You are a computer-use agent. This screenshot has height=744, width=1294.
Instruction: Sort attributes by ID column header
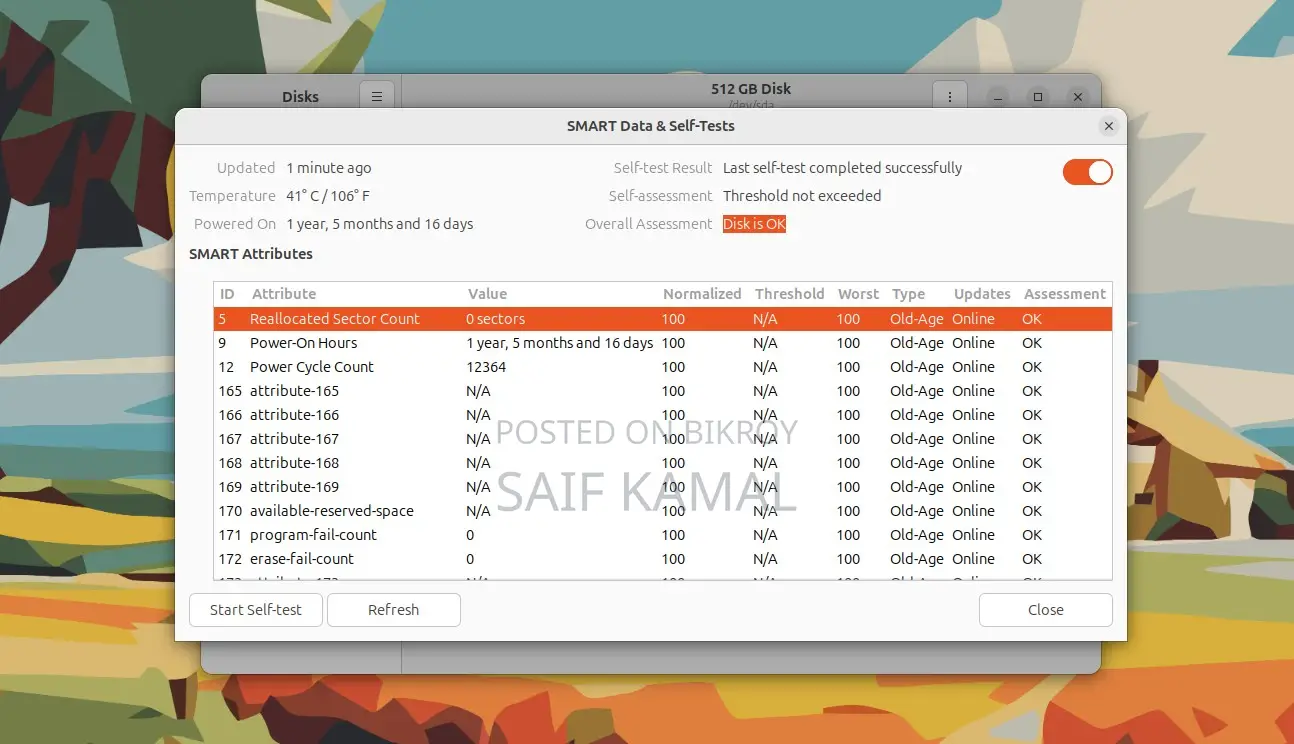[x=229, y=294]
